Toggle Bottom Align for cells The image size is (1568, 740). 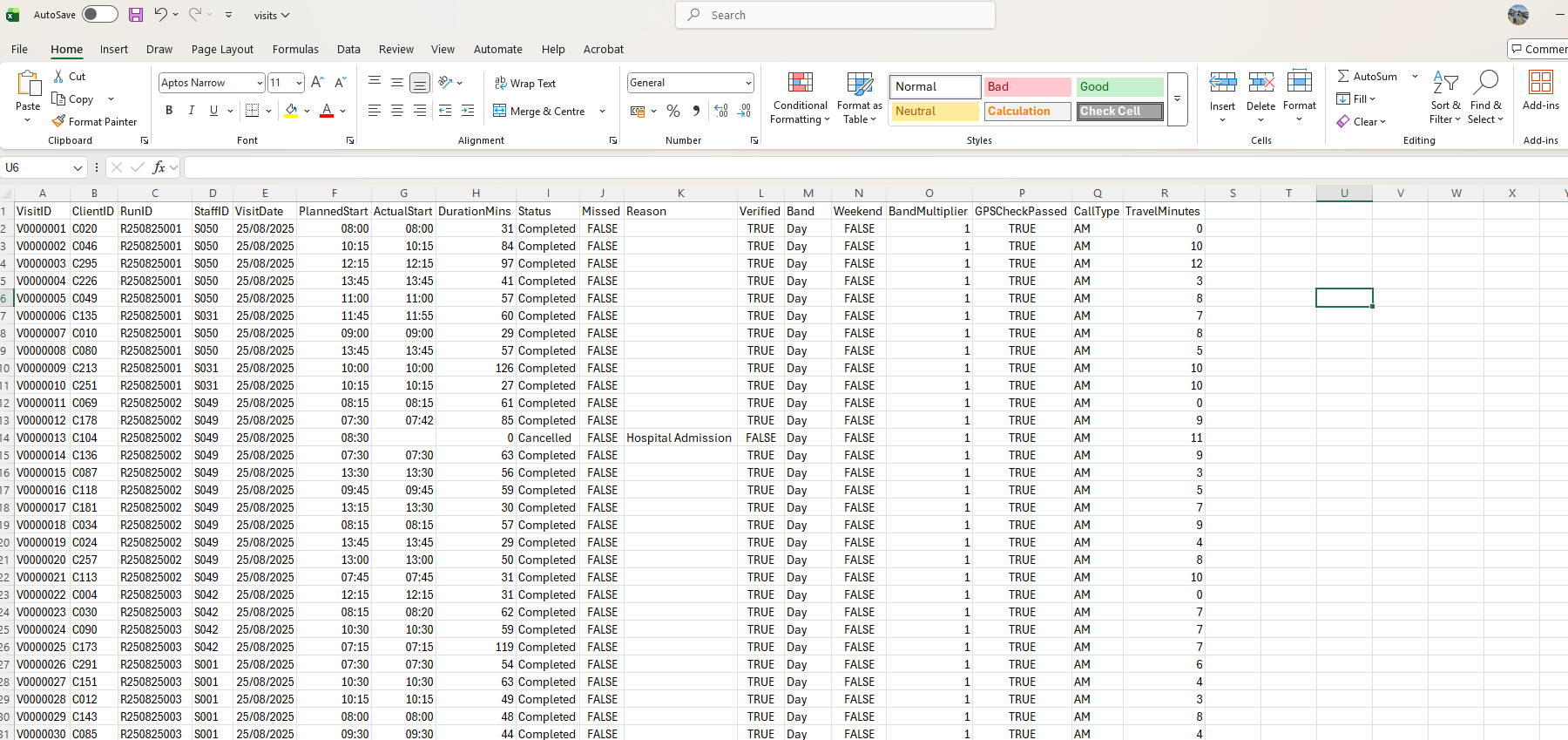(x=420, y=83)
